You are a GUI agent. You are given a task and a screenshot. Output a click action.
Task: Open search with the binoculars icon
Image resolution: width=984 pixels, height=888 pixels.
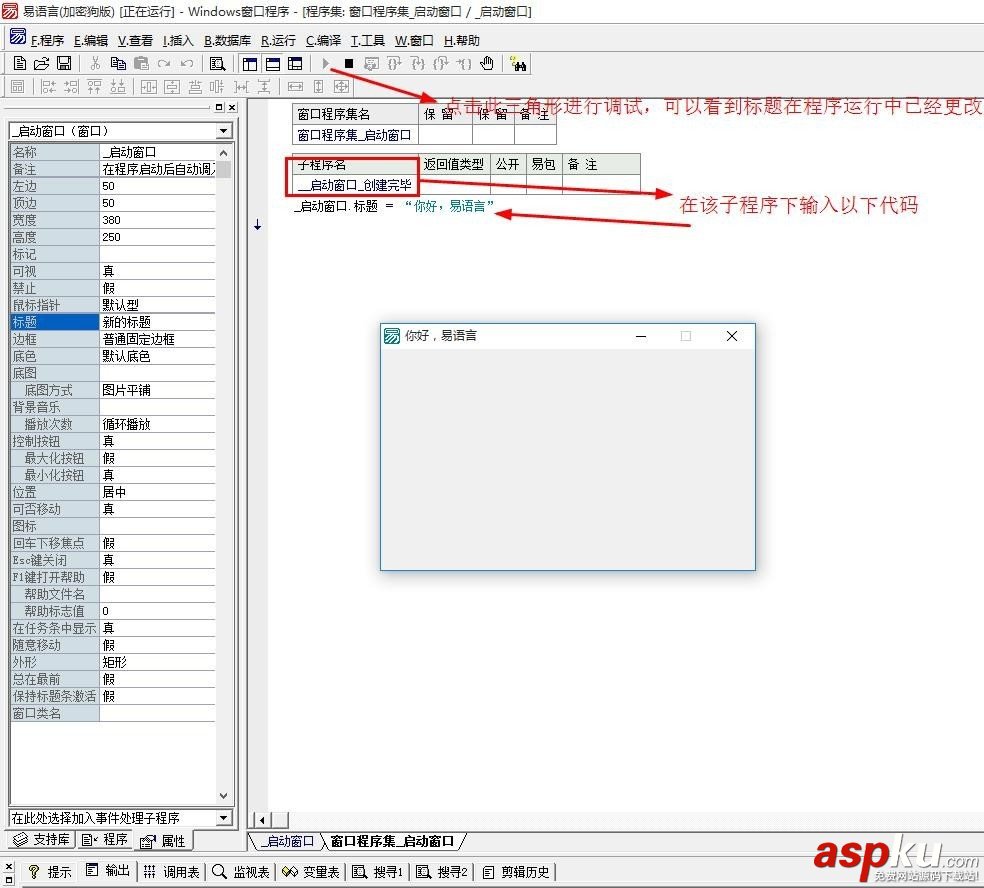point(518,63)
